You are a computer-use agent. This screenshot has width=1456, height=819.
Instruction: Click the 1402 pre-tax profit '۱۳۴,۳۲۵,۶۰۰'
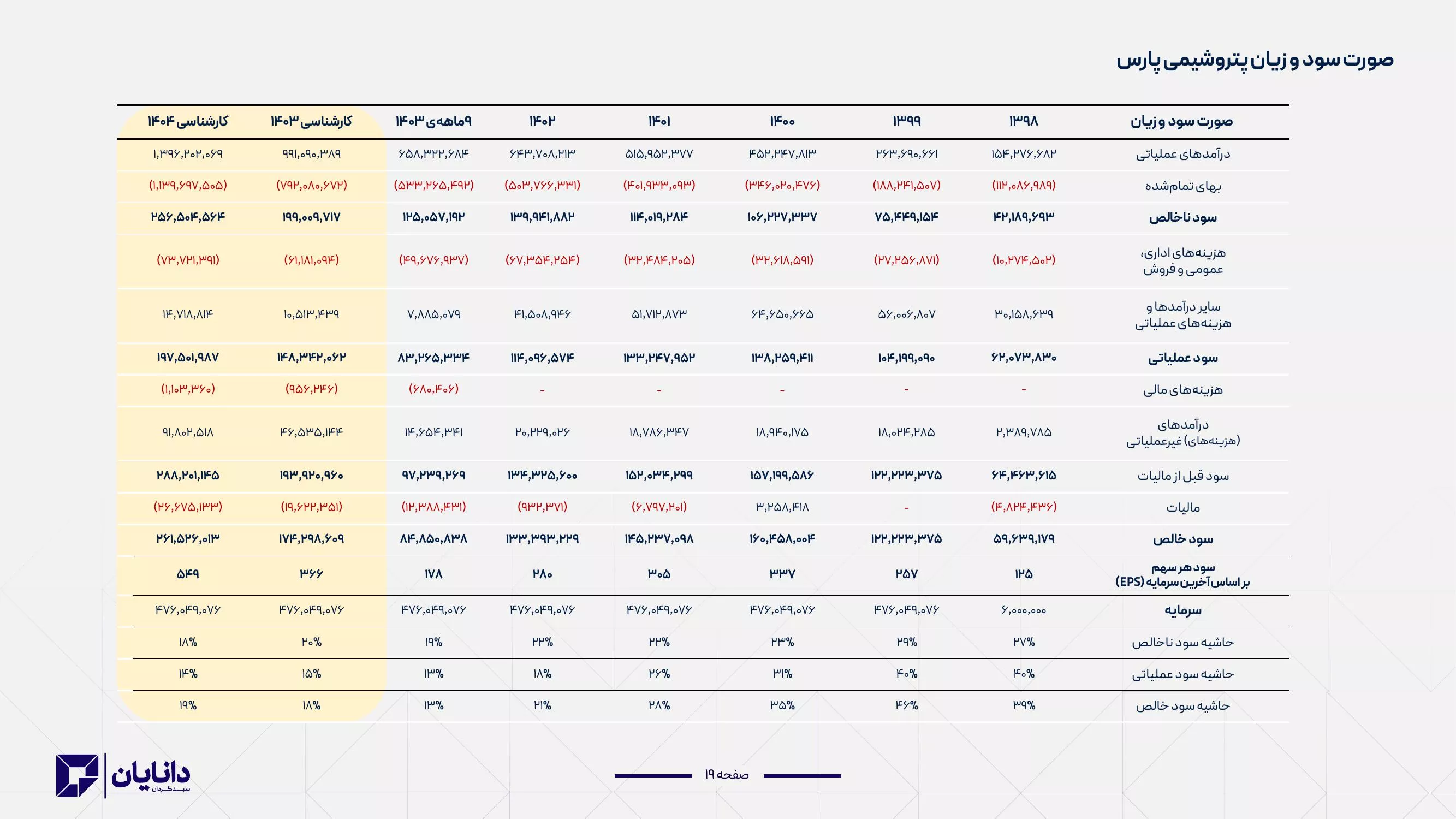(x=542, y=476)
